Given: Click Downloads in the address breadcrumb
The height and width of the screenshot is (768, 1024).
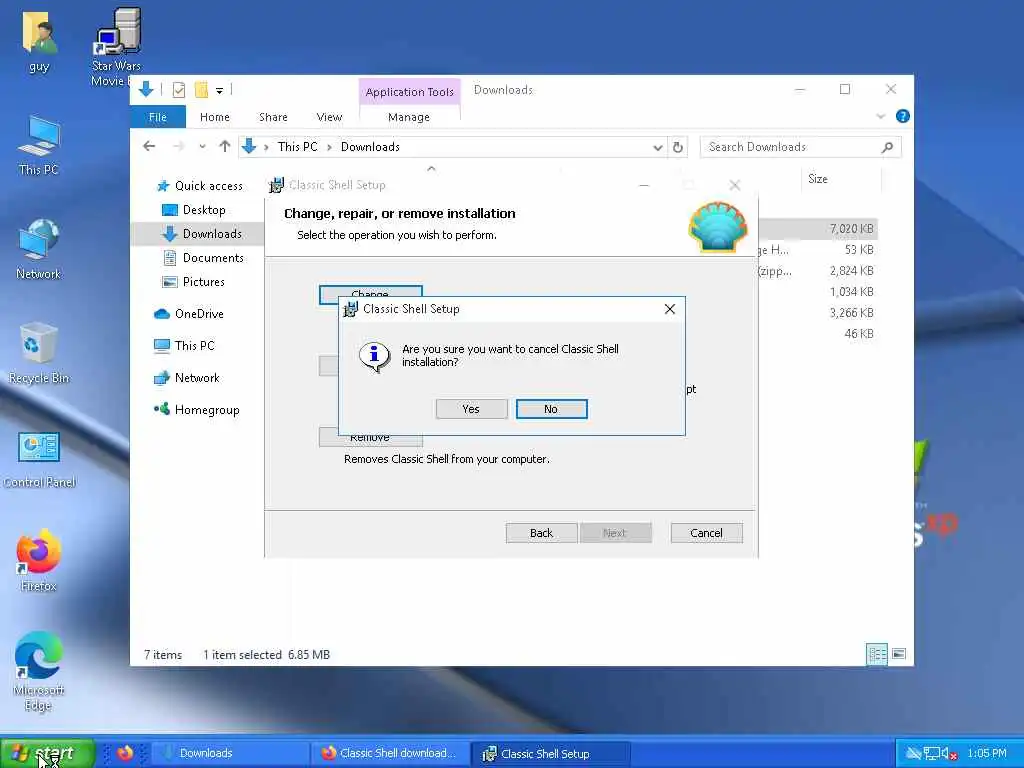Looking at the screenshot, I should (370, 147).
